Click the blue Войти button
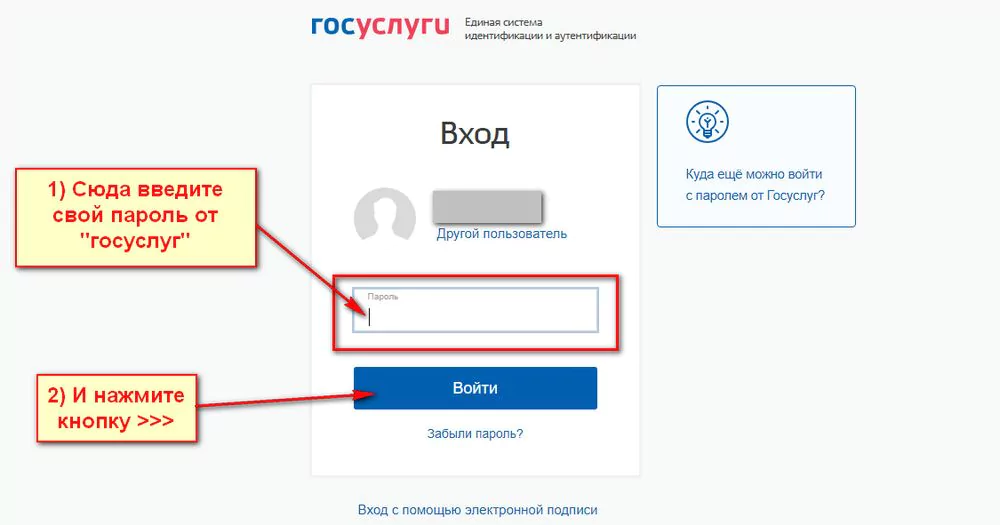The image size is (1000, 525). pos(475,388)
